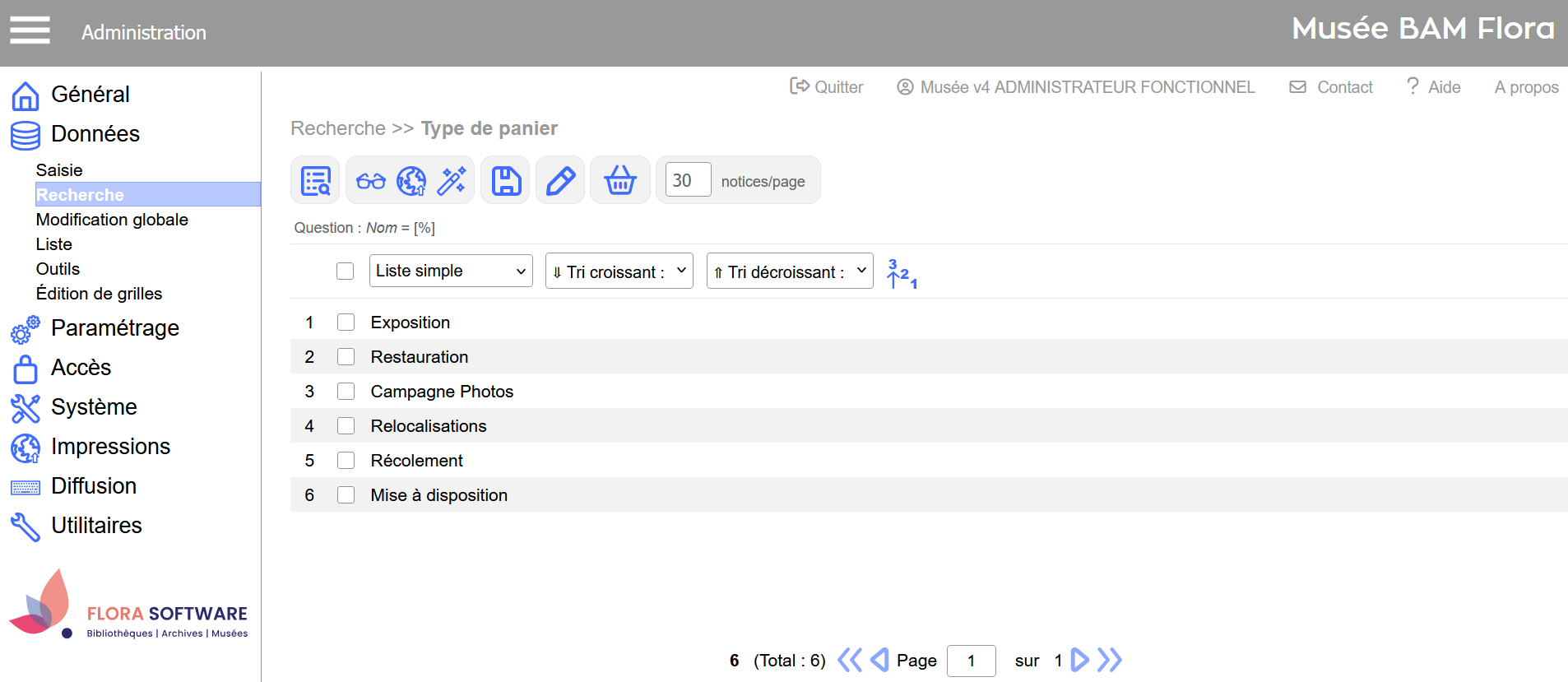Image resolution: width=1568 pixels, height=682 pixels.
Task: Click the notices per page field
Action: [688, 181]
